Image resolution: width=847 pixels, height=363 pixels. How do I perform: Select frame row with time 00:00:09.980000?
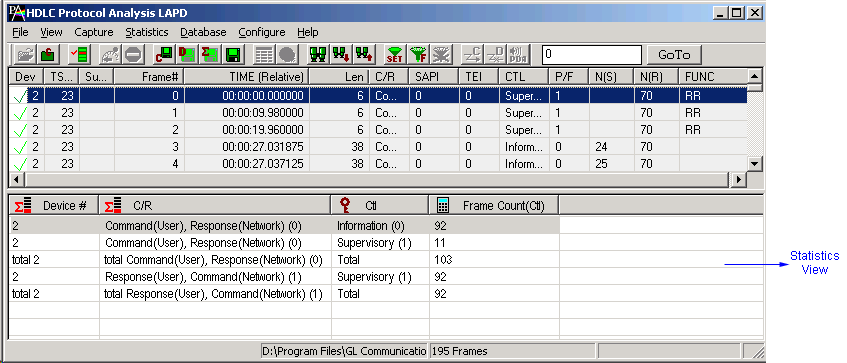point(378,113)
